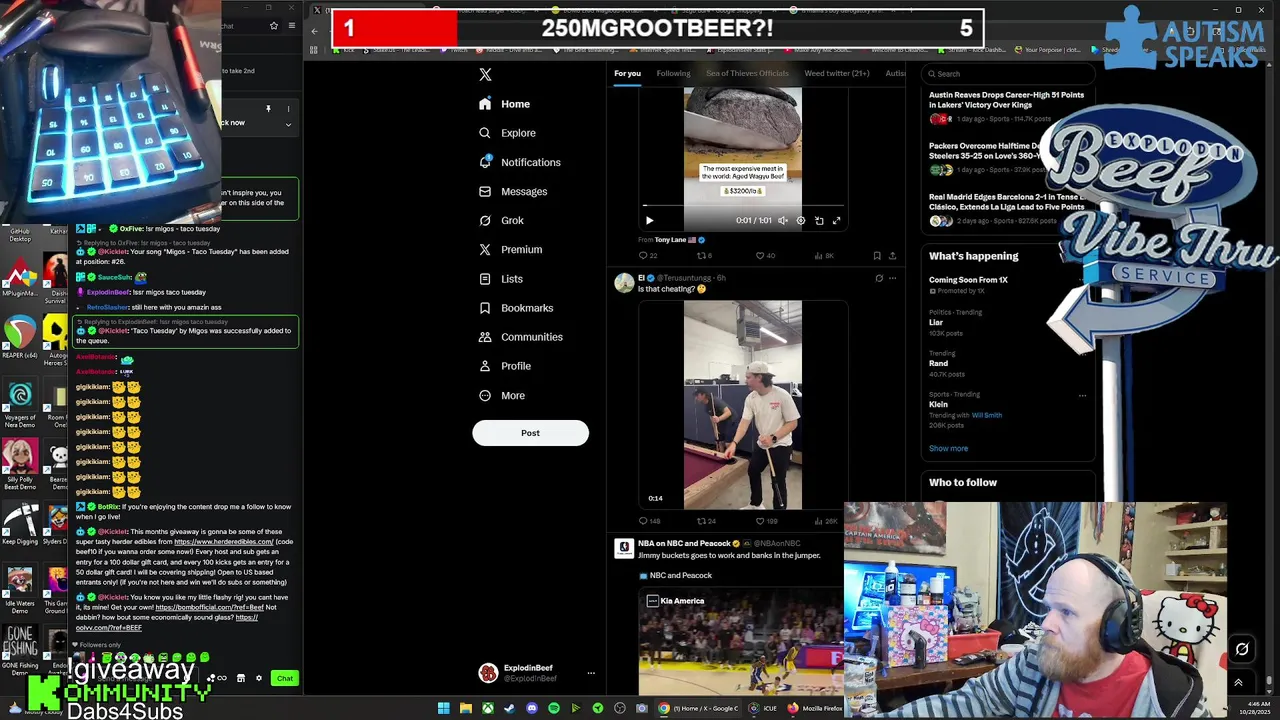Screen dimensions: 1280x720
Task: Toggle picture-in-picture on Wagyu video
Action: pos(819,220)
